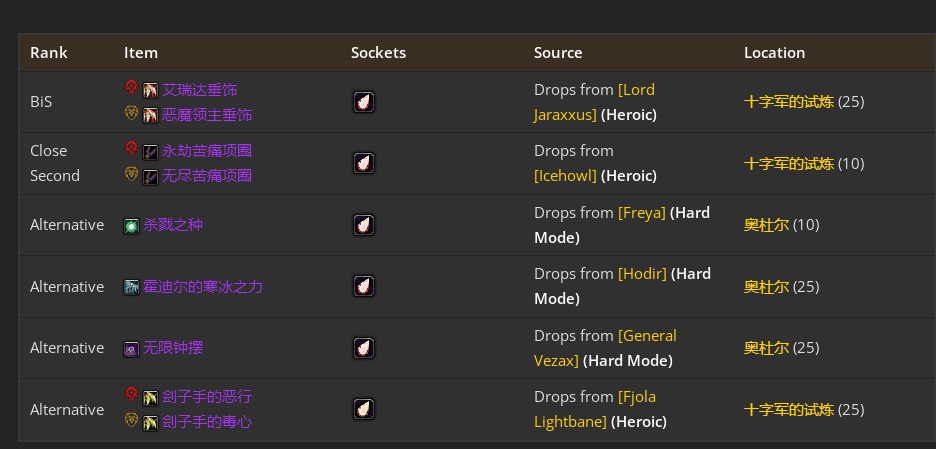The image size is (936, 449).
Task: Click the 恶魔领主垂饰 item icon
Action: pos(150,115)
